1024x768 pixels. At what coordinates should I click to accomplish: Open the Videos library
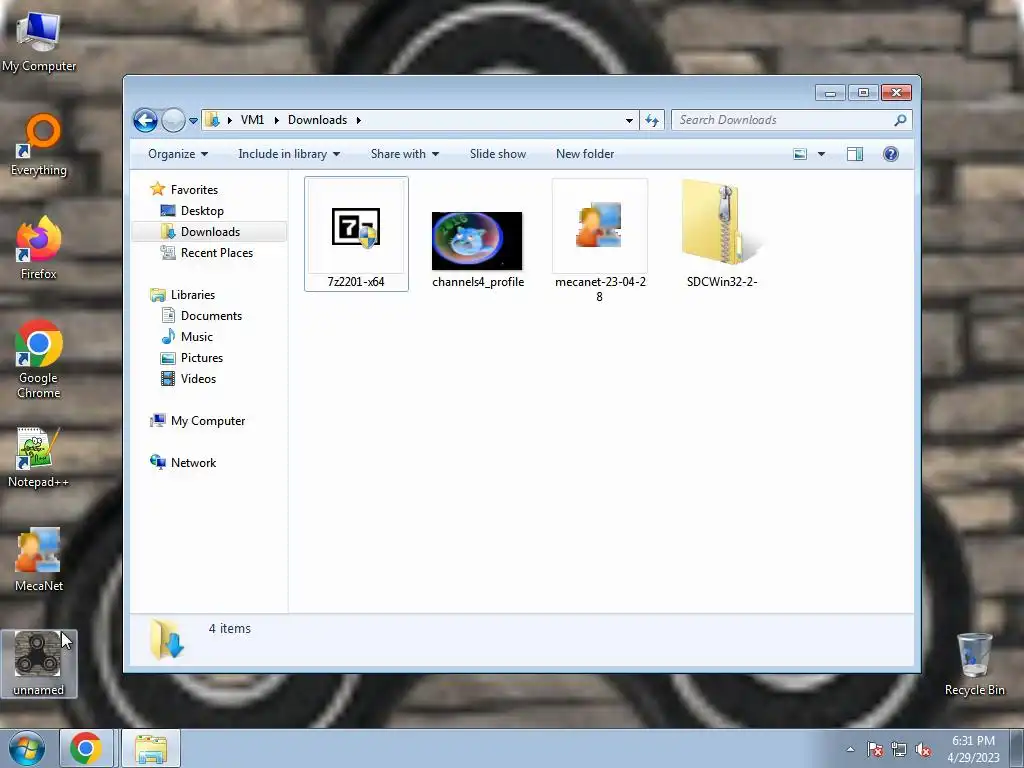(198, 379)
